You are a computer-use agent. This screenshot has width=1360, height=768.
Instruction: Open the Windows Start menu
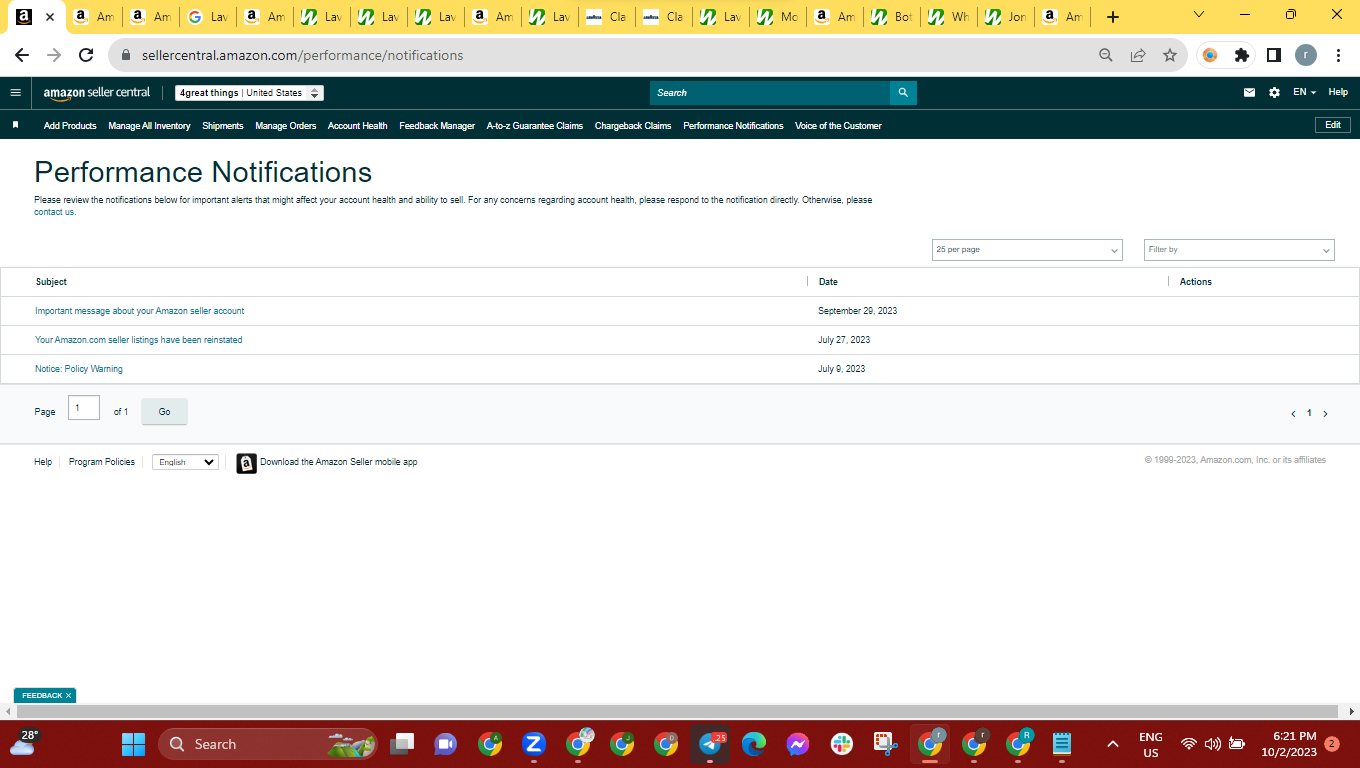pyautogui.click(x=134, y=744)
